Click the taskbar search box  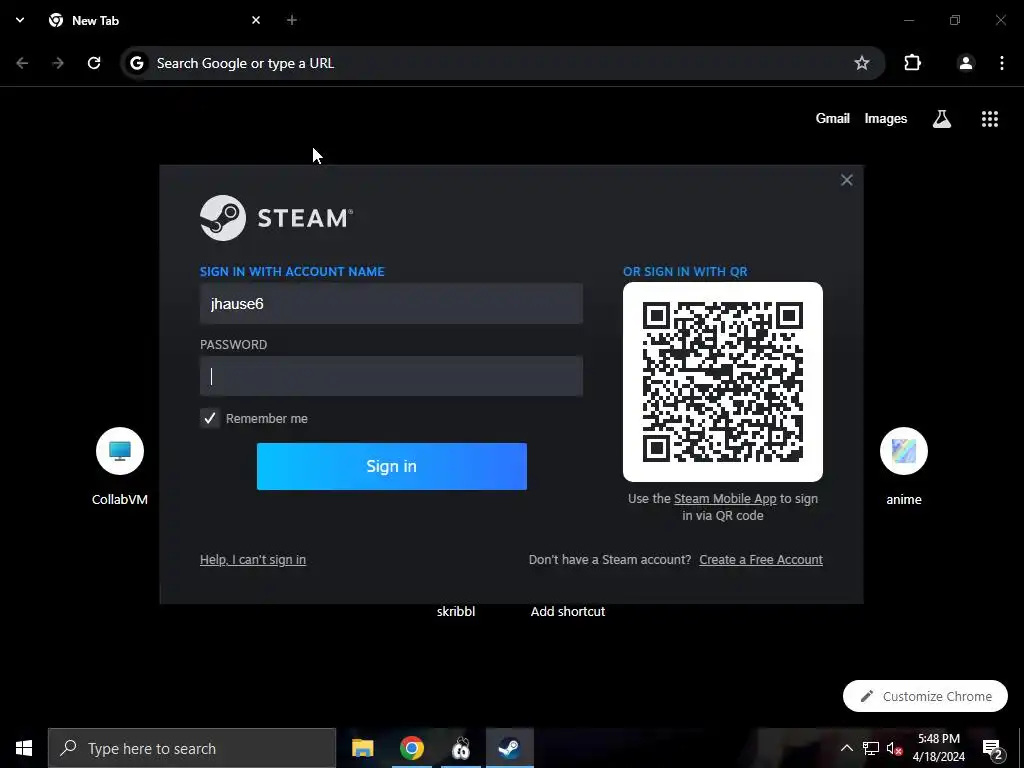(x=192, y=748)
